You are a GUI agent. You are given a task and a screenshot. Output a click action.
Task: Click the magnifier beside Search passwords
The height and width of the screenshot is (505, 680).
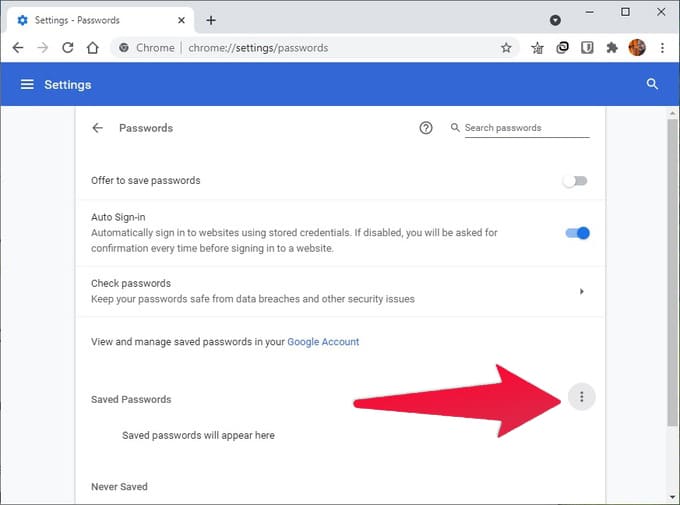click(x=455, y=128)
